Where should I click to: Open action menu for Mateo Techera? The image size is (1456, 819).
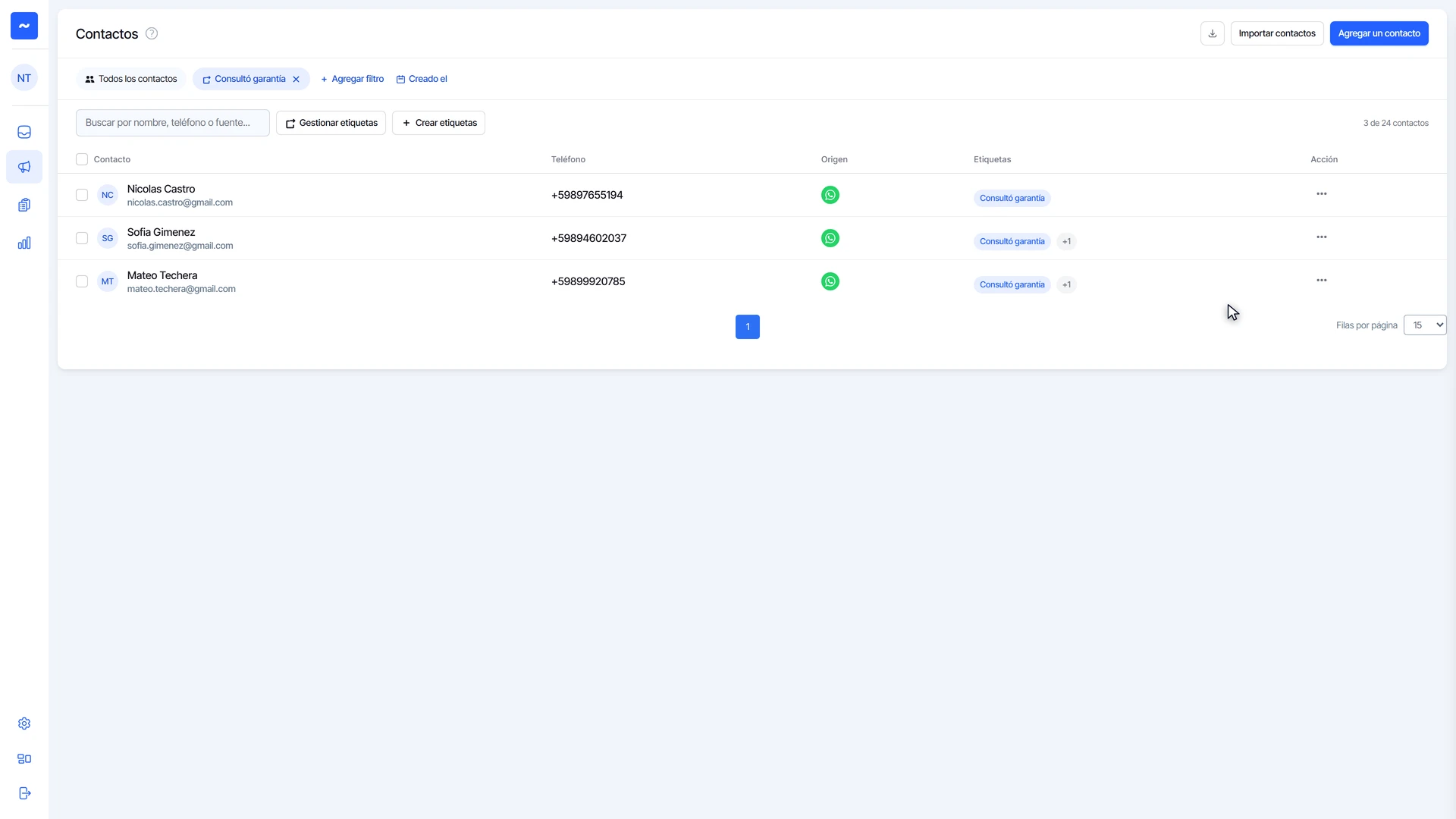point(1322,281)
